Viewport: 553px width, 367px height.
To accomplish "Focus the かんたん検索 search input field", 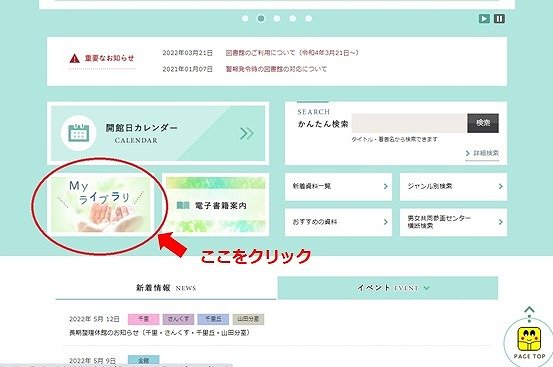I will pos(409,123).
